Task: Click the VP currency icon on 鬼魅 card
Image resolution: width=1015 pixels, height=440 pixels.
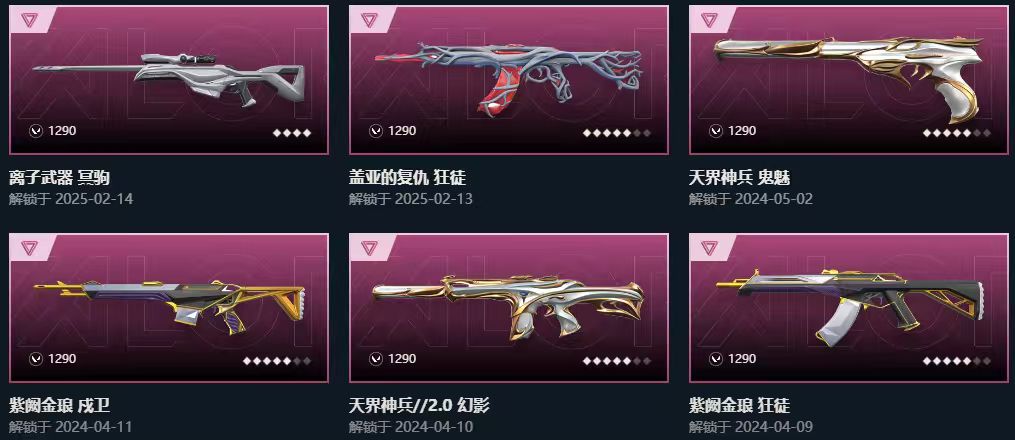Action: coord(715,131)
